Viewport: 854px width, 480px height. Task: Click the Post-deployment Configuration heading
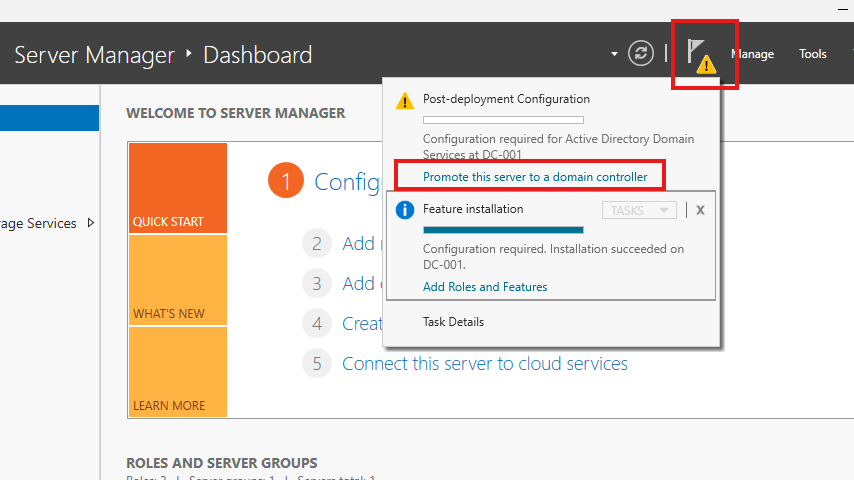point(506,99)
